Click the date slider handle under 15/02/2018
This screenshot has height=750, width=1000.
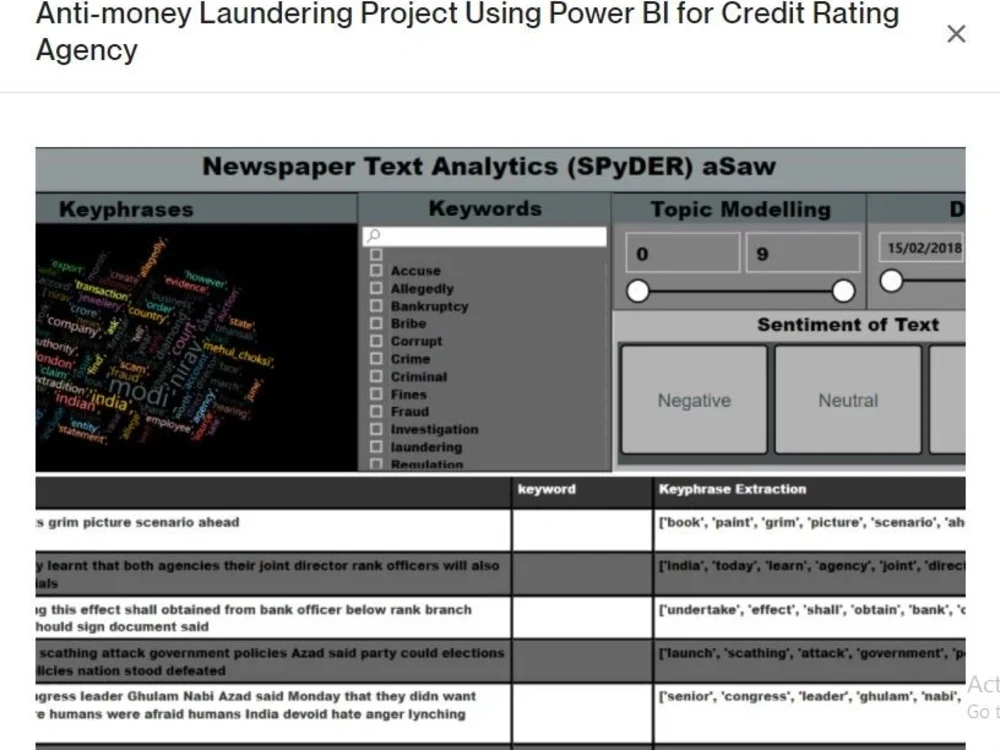pos(891,281)
